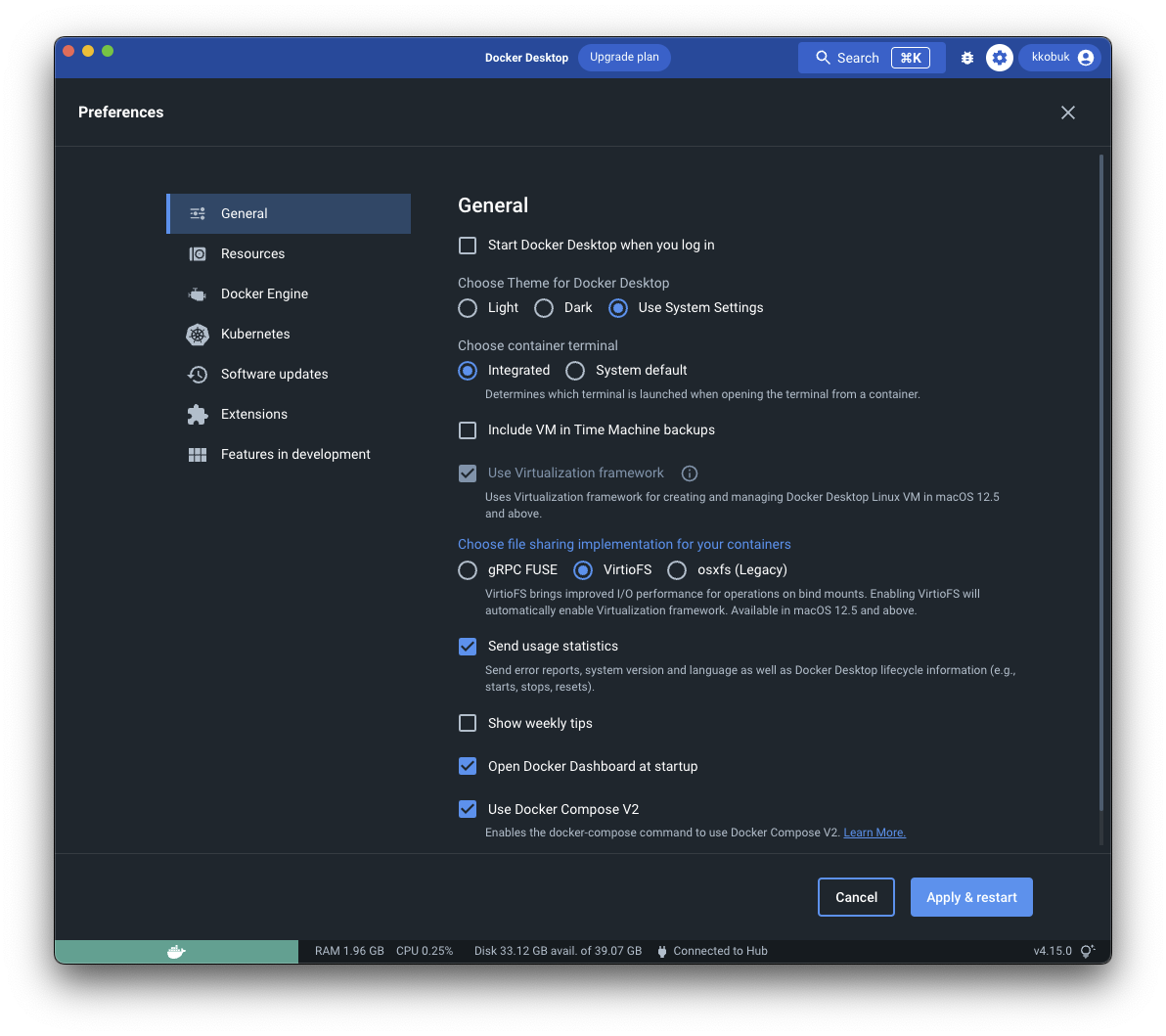Close the Preferences panel with X

pyautogui.click(x=1068, y=113)
